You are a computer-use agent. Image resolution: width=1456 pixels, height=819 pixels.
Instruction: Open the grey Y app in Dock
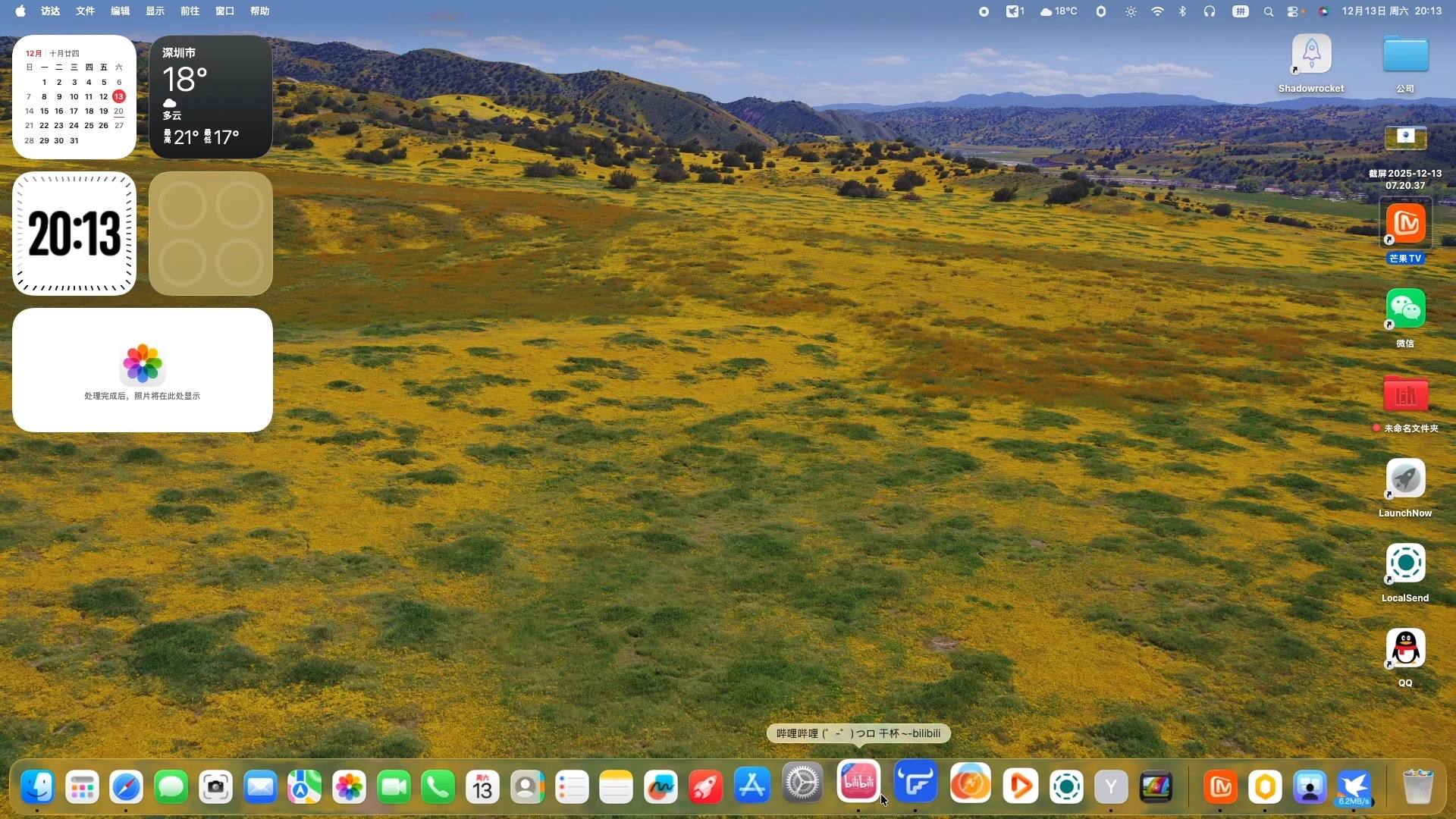point(1111,787)
